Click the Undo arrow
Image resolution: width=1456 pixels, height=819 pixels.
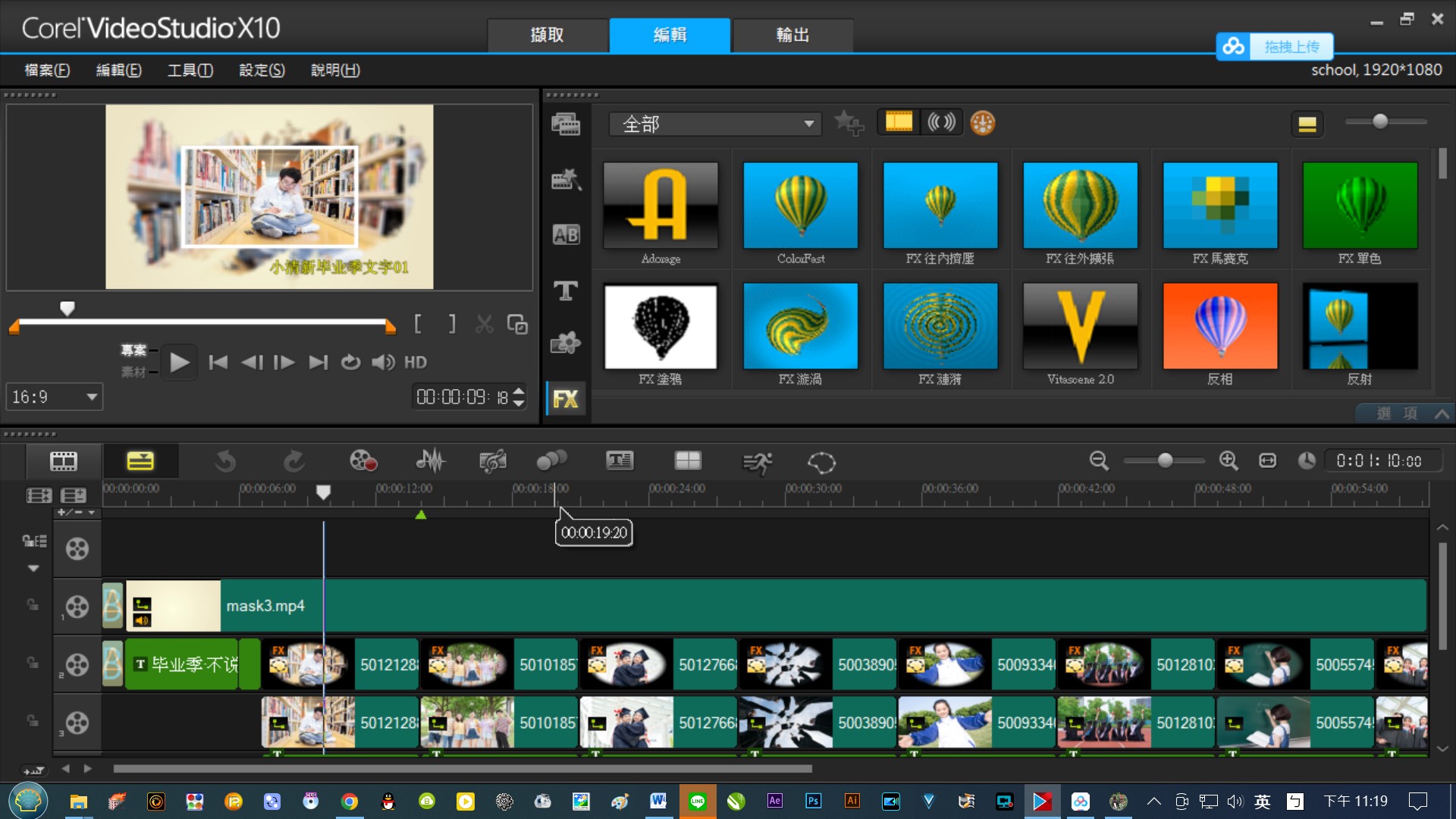click(x=225, y=461)
